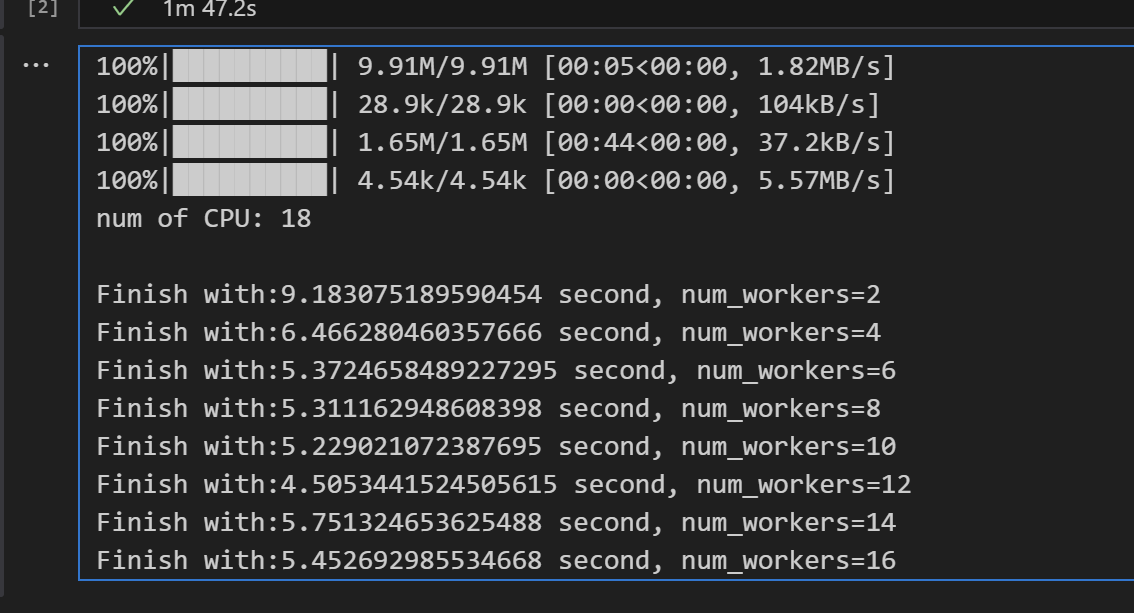1134x613 pixels.
Task: Click the 5.57MB/s download speed text
Action: (819, 180)
